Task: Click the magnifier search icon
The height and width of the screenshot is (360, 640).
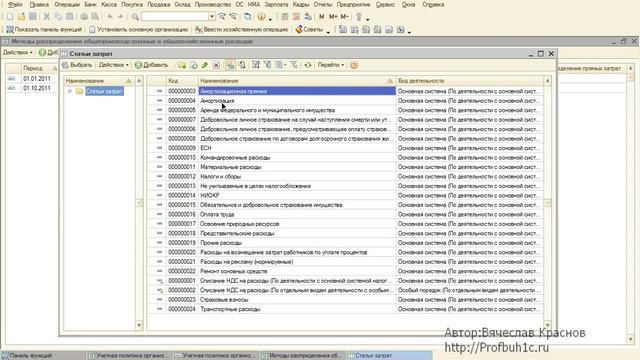Action: [135, 17]
